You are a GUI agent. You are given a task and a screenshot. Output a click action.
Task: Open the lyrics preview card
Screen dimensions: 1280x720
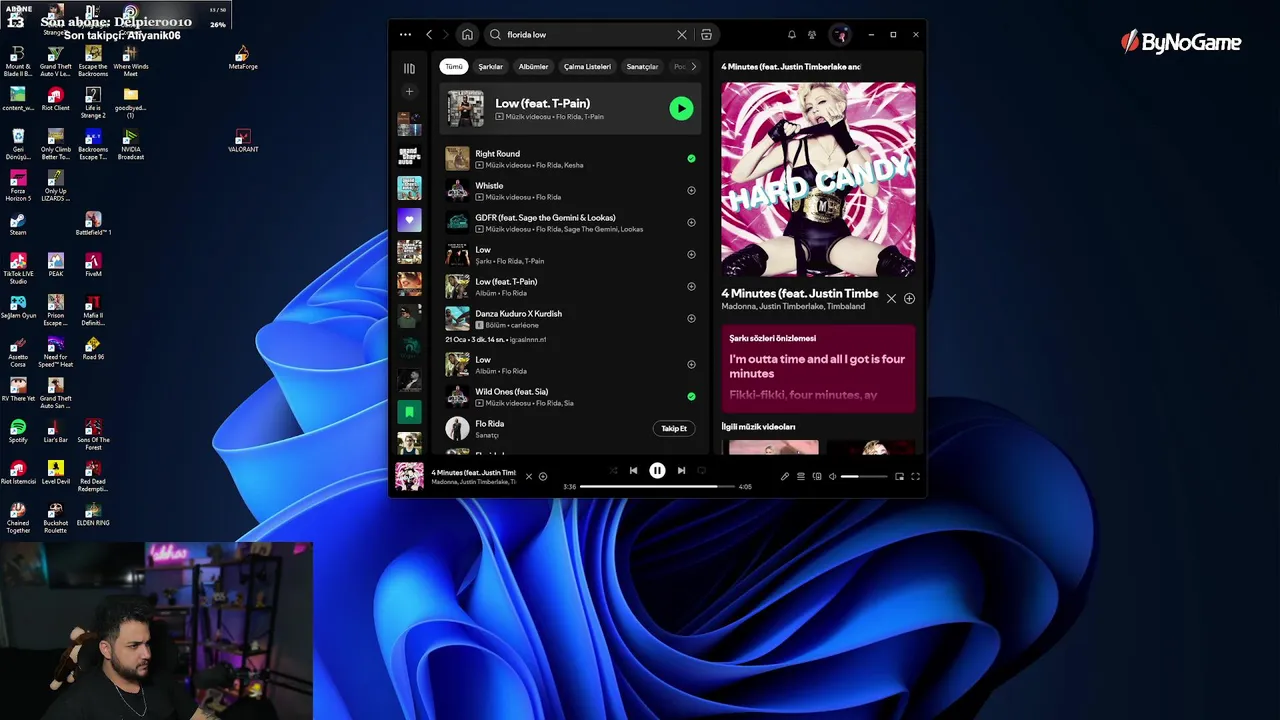point(818,368)
